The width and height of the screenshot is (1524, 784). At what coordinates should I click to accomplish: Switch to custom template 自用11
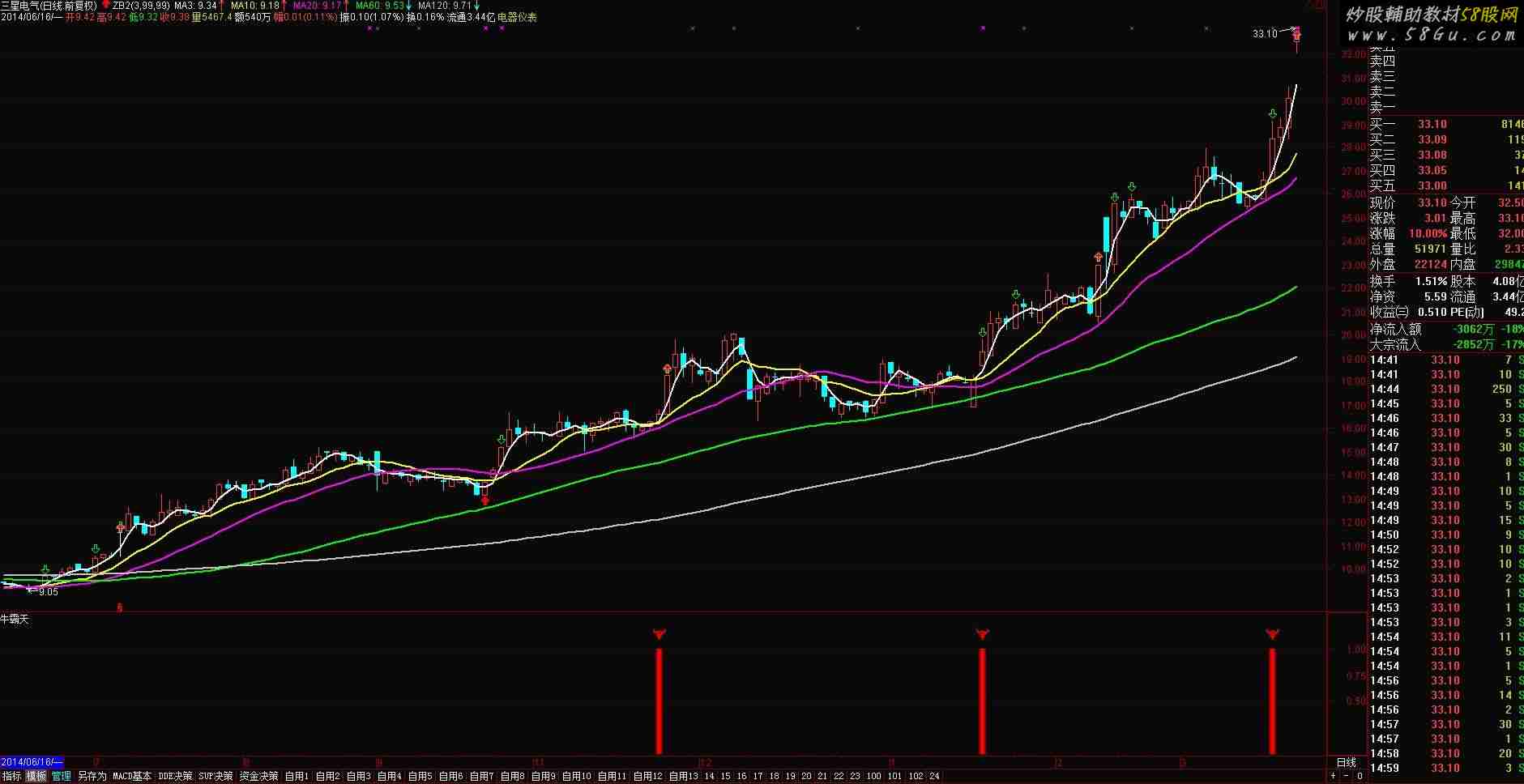[612, 776]
